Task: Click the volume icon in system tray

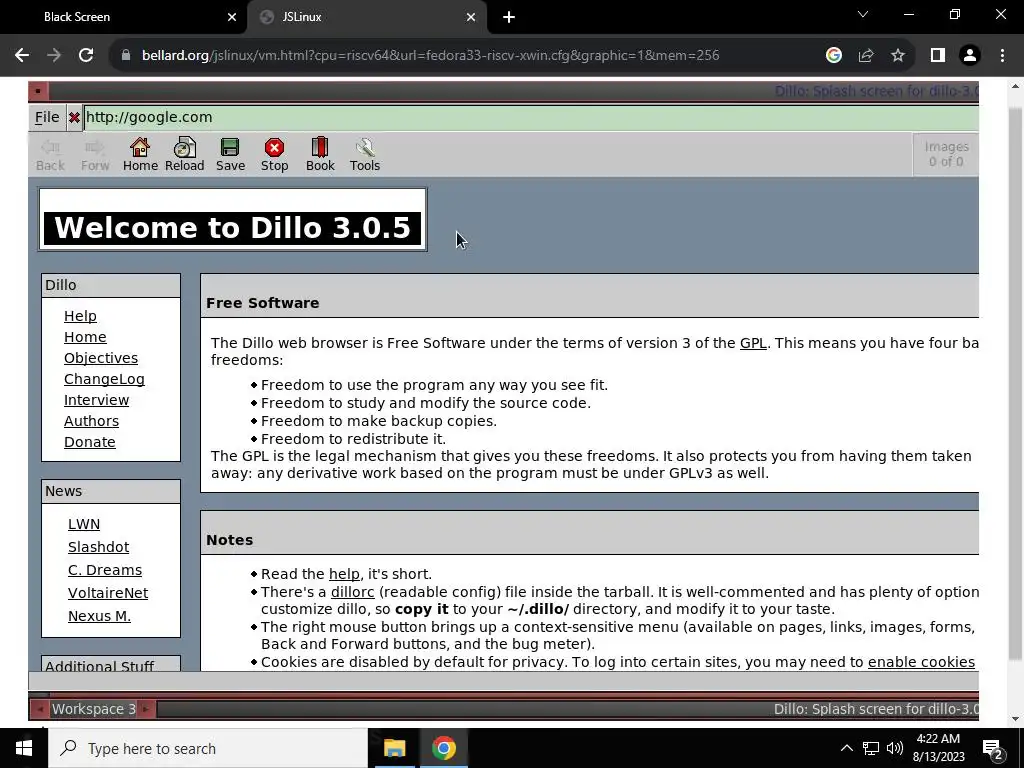Action: pos(895,748)
